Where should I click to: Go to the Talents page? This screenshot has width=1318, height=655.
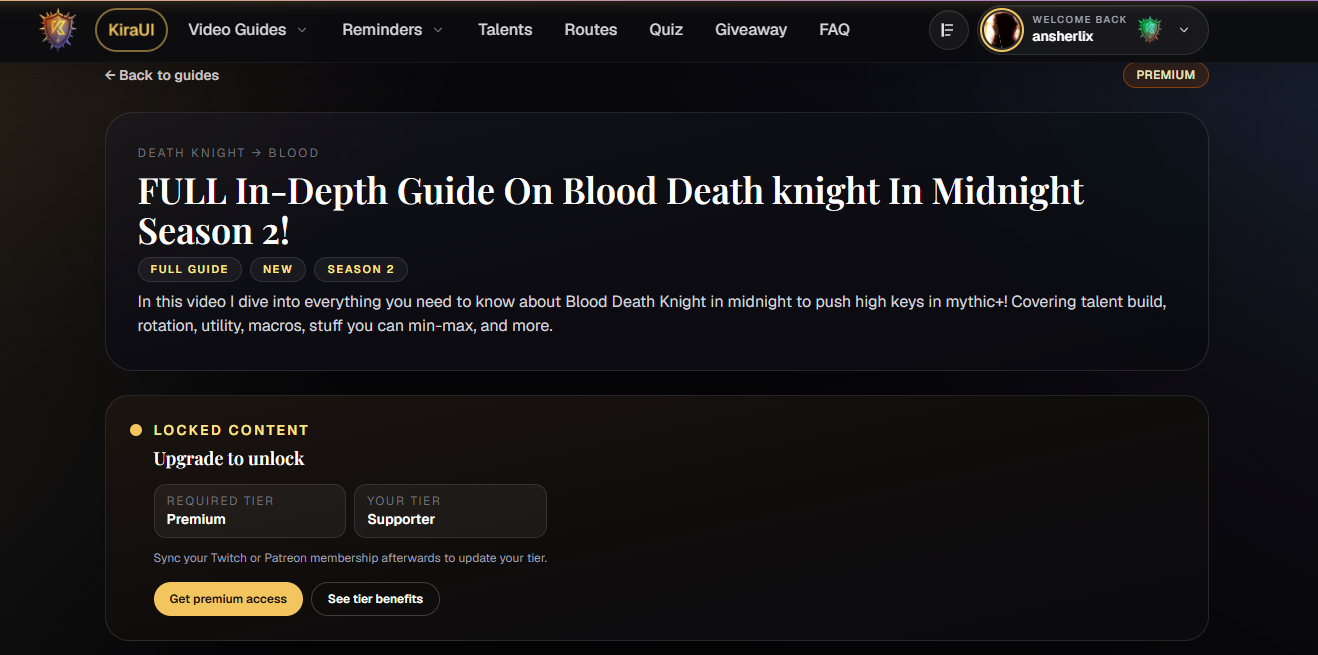[505, 30]
